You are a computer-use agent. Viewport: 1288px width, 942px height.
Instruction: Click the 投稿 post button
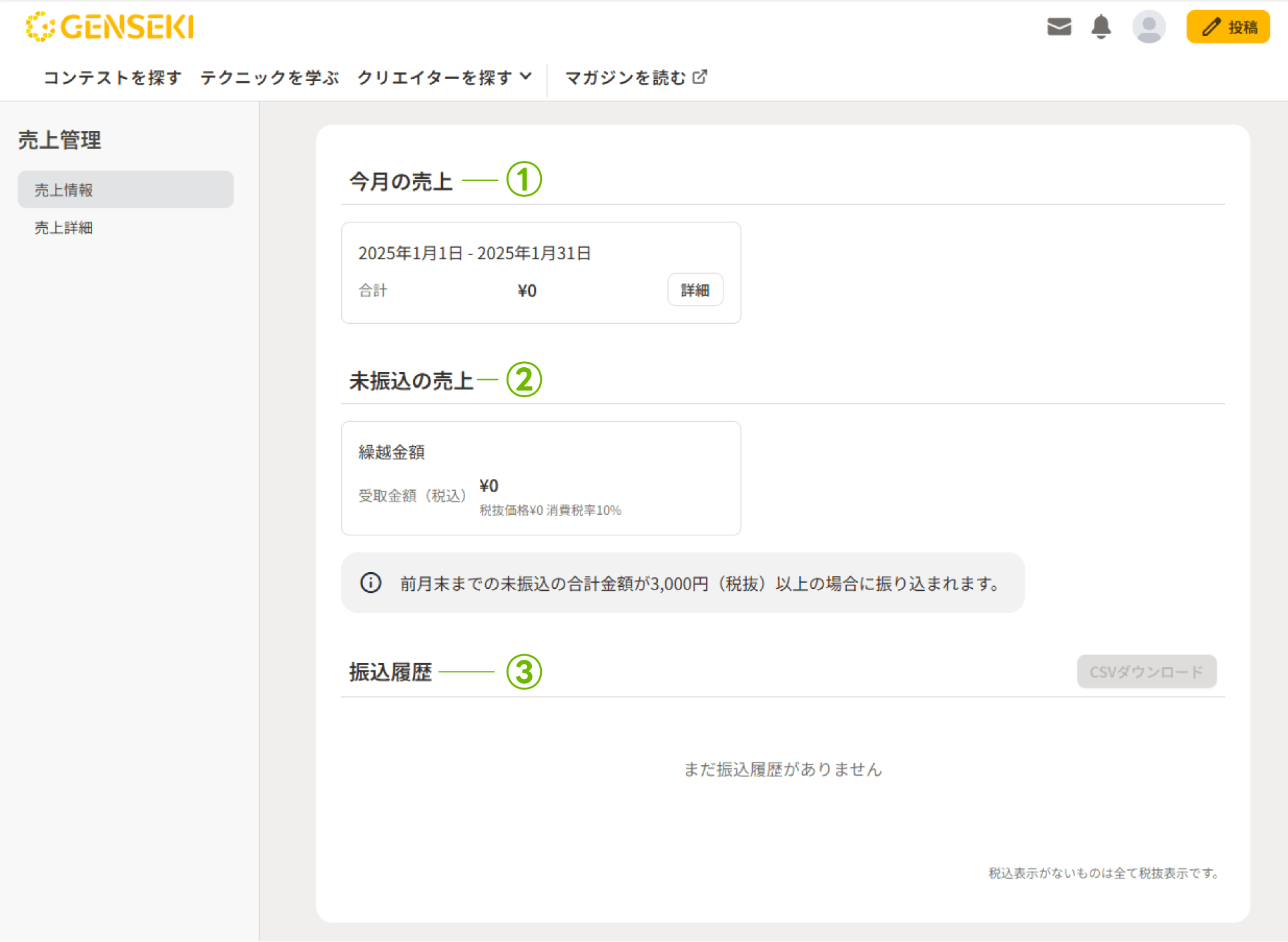[1228, 27]
